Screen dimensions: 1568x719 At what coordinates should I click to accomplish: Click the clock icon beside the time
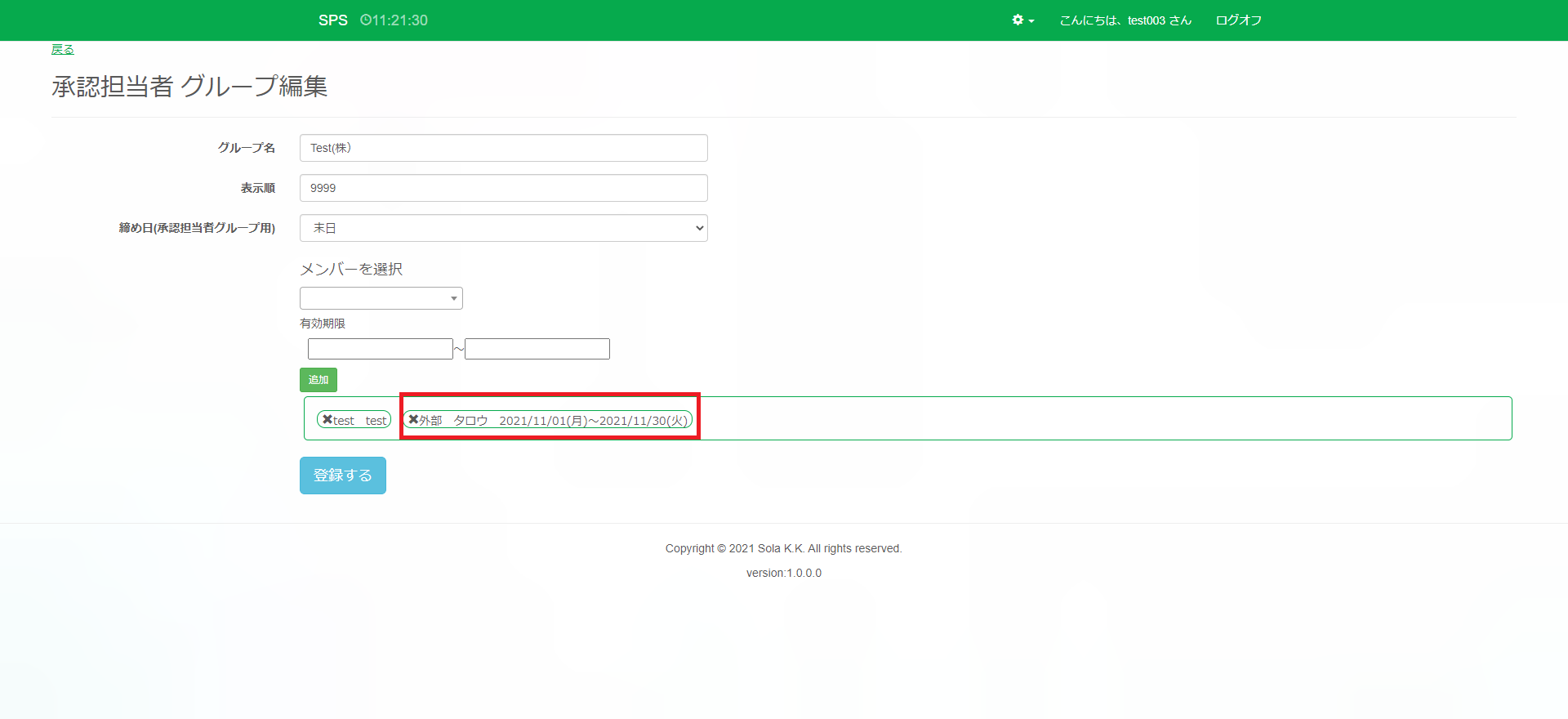tap(365, 20)
